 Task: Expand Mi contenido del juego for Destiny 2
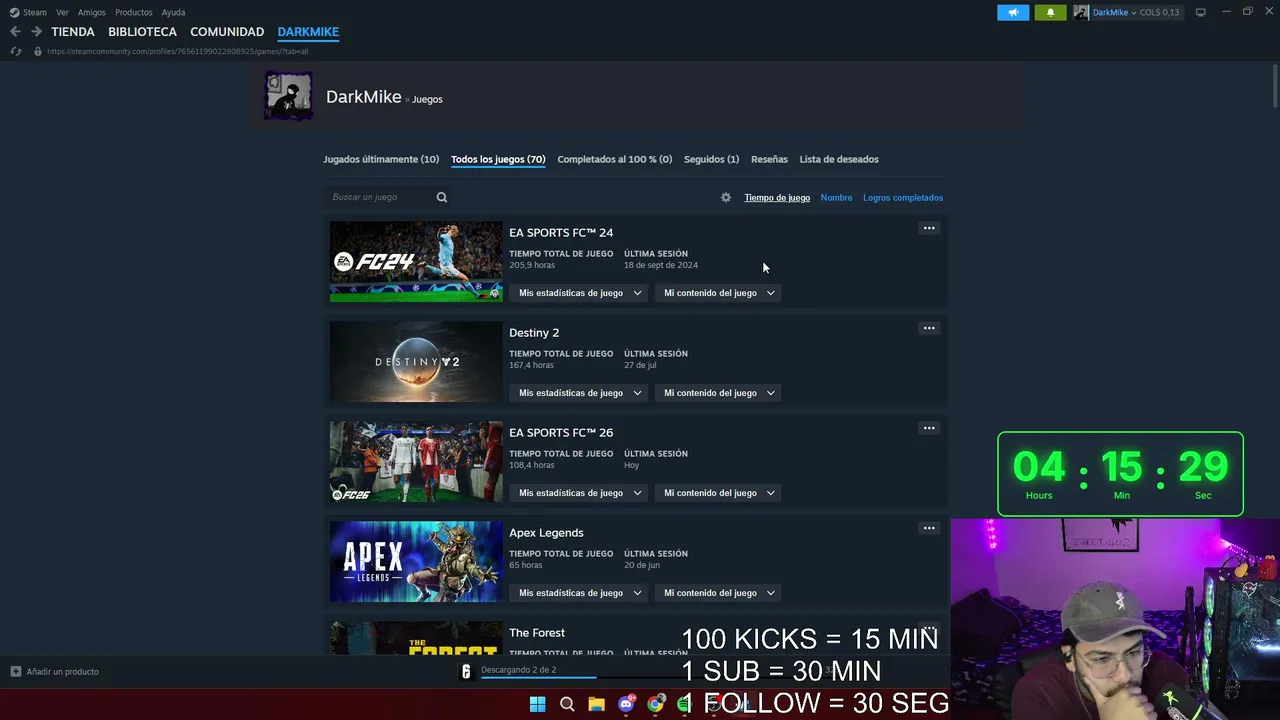(719, 393)
